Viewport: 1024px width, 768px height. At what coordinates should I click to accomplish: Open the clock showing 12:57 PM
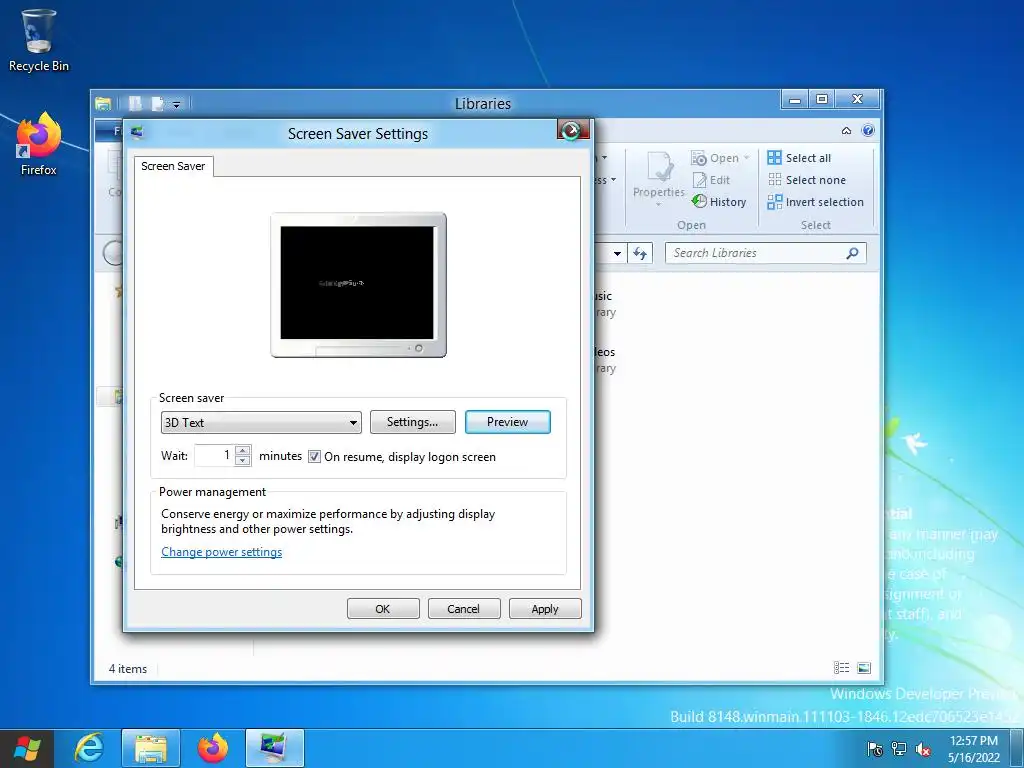pyautogui.click(x=974, y=749)
